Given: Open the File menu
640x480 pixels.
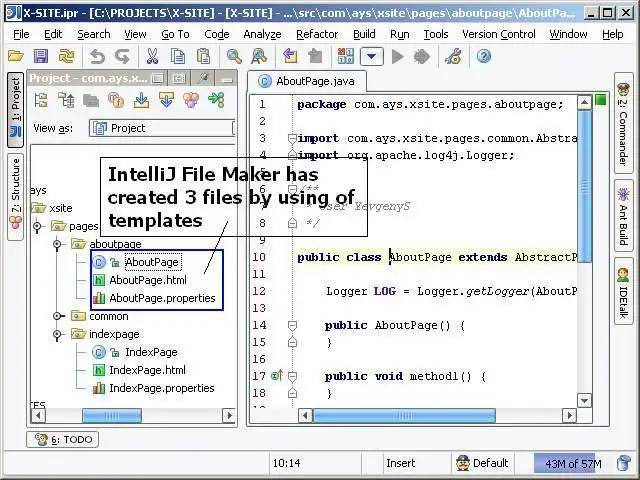Looking at the screenshot, I should point(21,34).
